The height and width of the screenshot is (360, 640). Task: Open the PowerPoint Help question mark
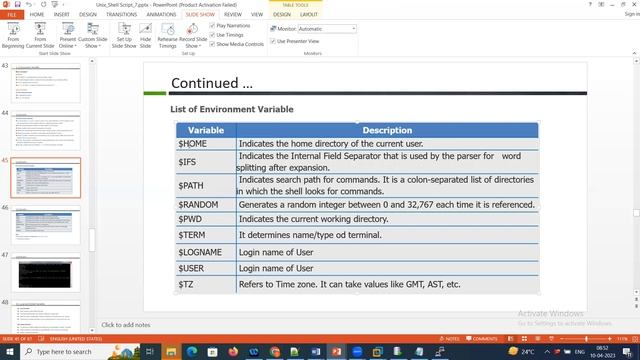(x=590, y=4)
